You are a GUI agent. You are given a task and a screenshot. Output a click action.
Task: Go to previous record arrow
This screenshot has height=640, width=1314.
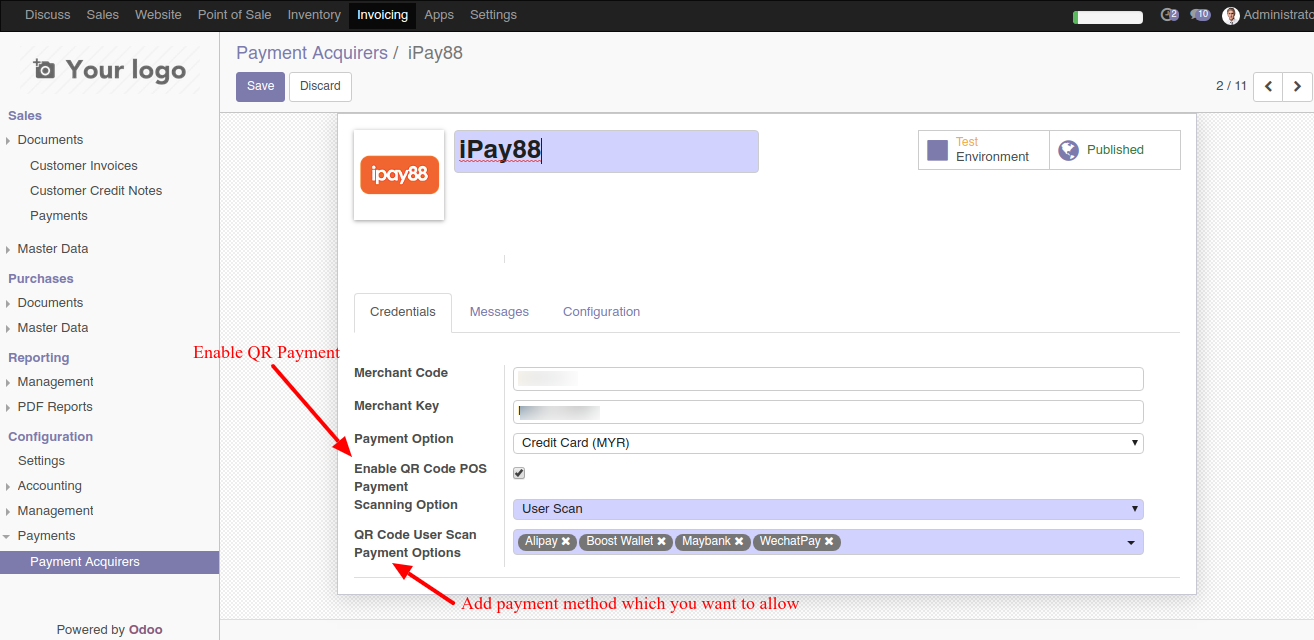pos(1268,86)
